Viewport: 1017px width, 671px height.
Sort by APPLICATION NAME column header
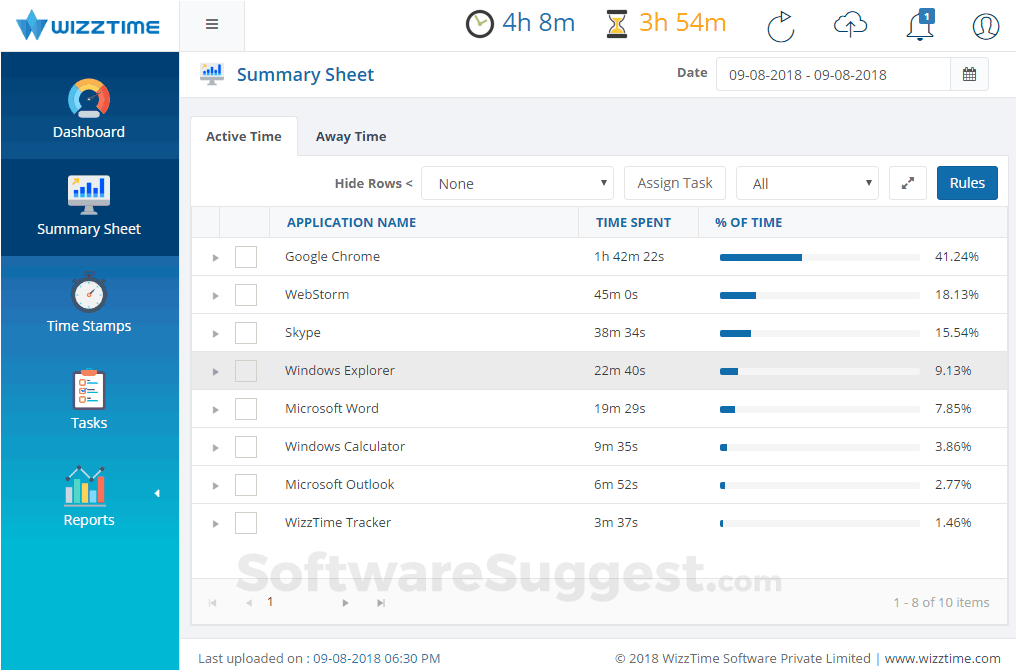coord(352,222)
